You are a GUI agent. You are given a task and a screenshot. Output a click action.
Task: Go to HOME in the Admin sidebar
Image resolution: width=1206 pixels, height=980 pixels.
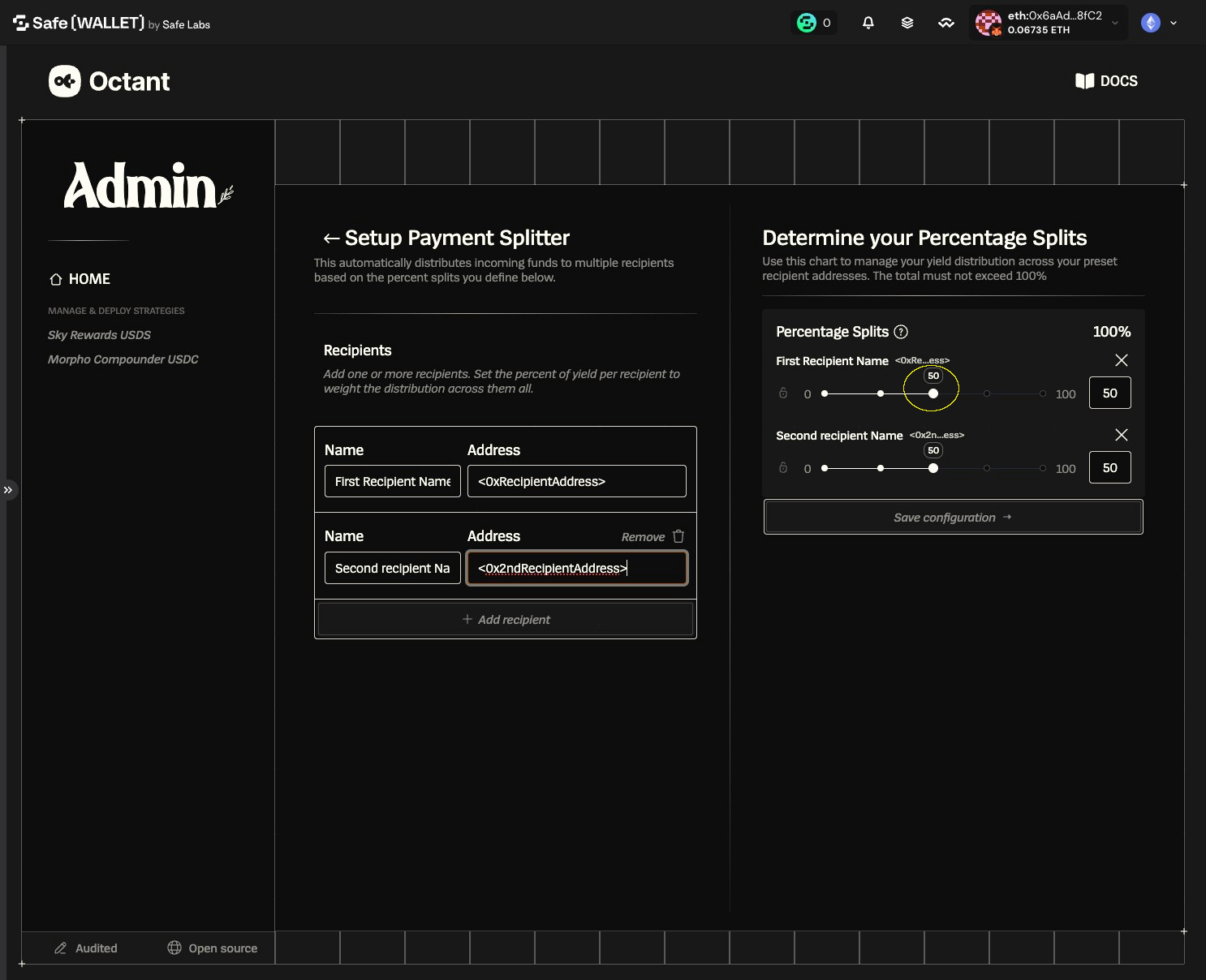(80, 279)
